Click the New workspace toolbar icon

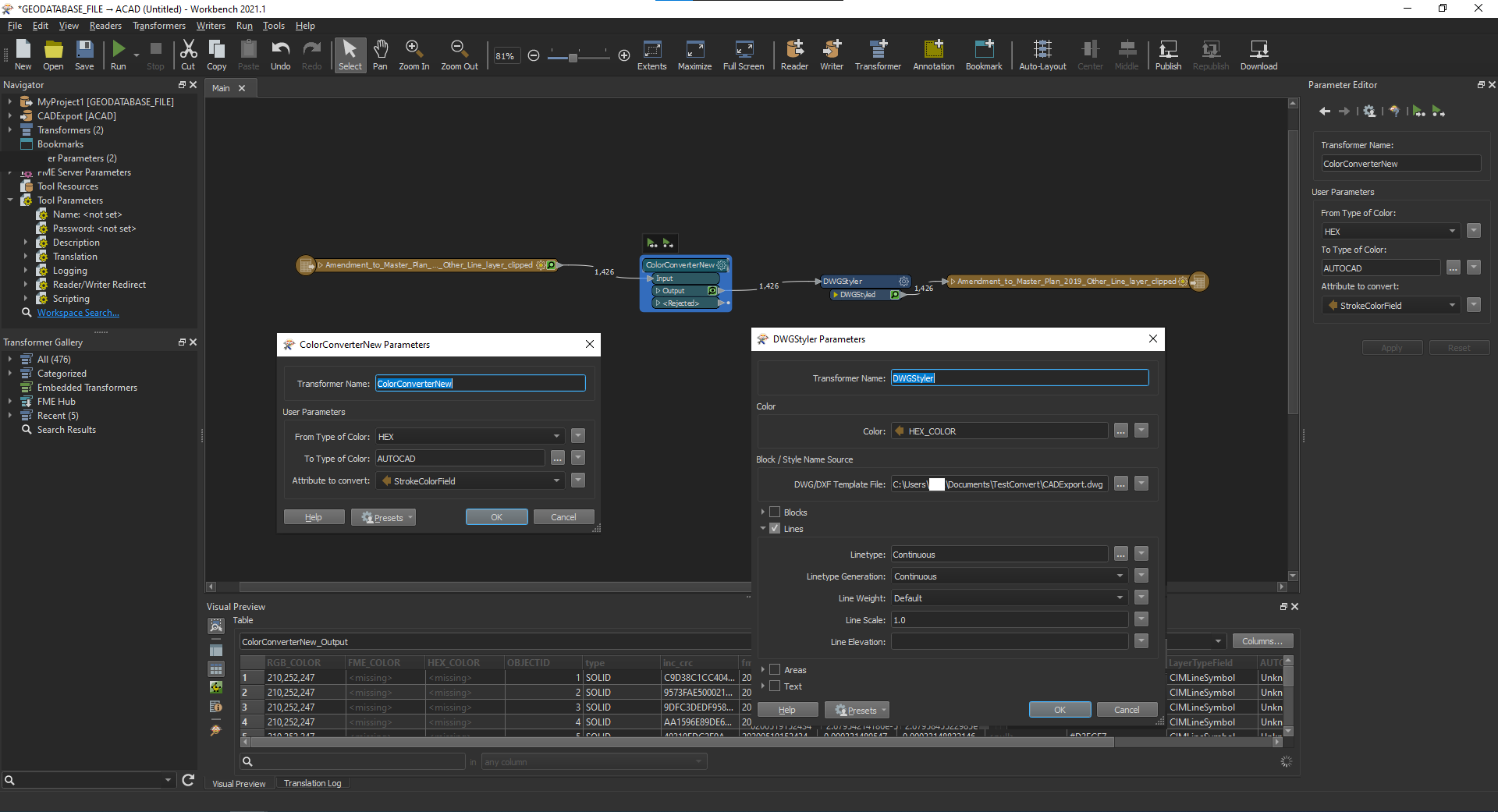tap(23, 55)
